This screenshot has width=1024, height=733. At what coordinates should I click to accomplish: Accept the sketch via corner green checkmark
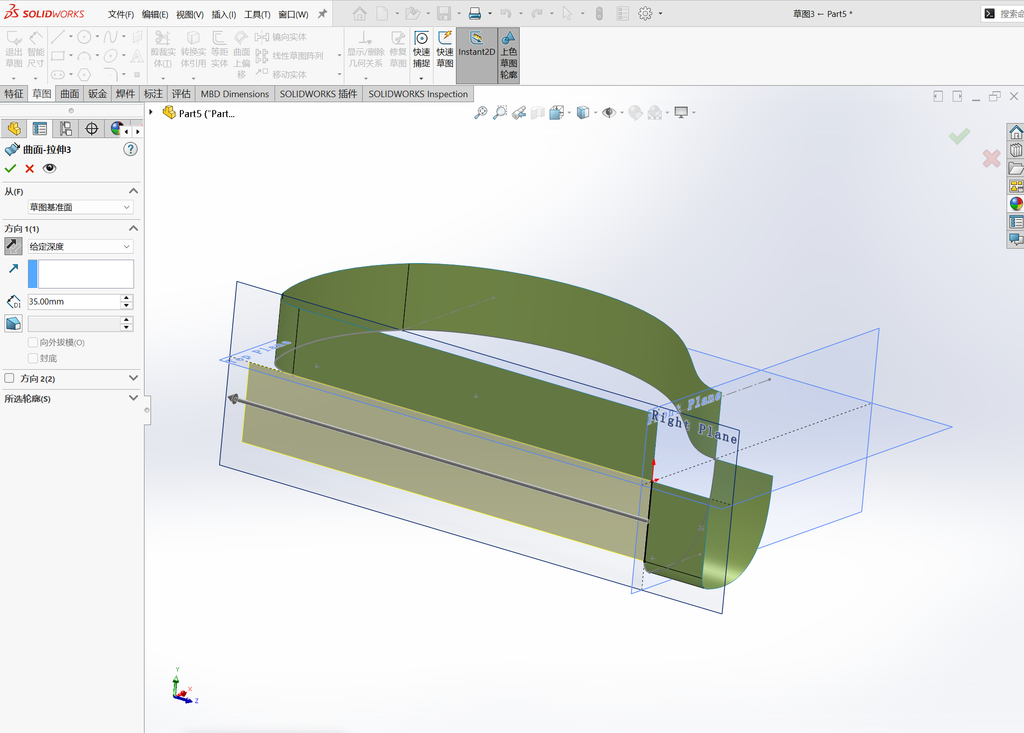point(959,136)
